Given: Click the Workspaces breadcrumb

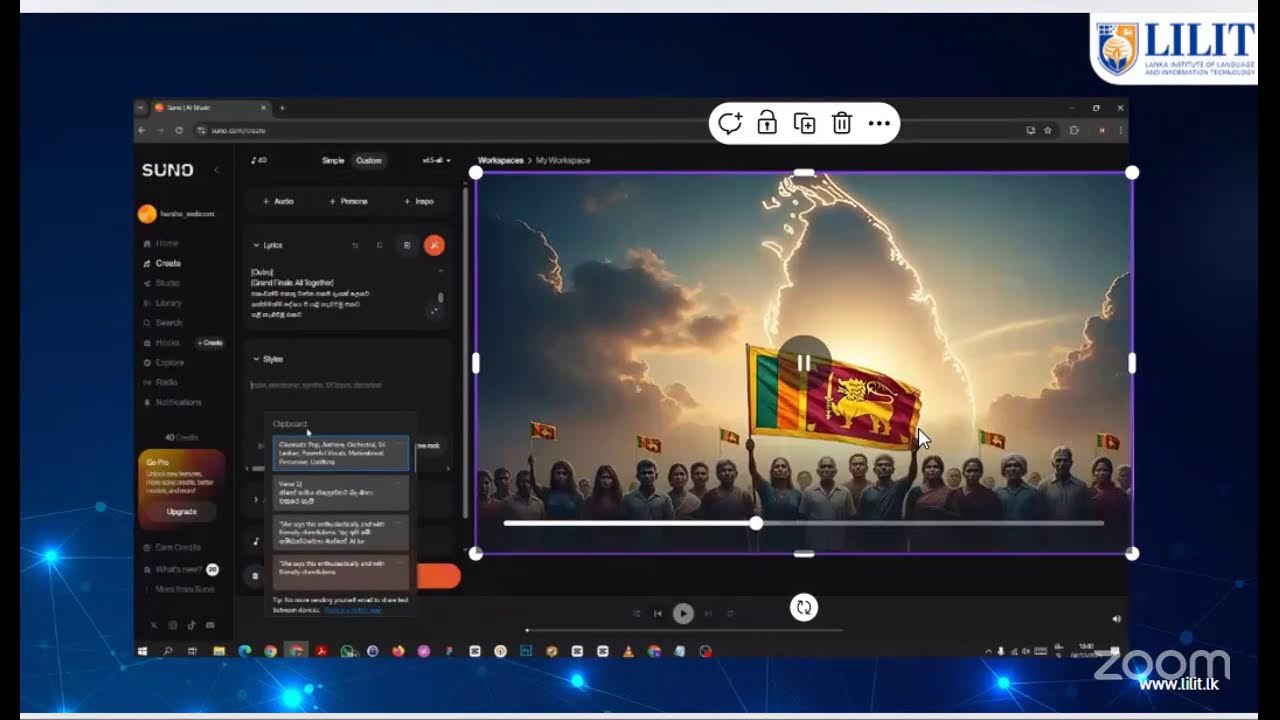Looking at the screenshot, I should click(500, 161).
